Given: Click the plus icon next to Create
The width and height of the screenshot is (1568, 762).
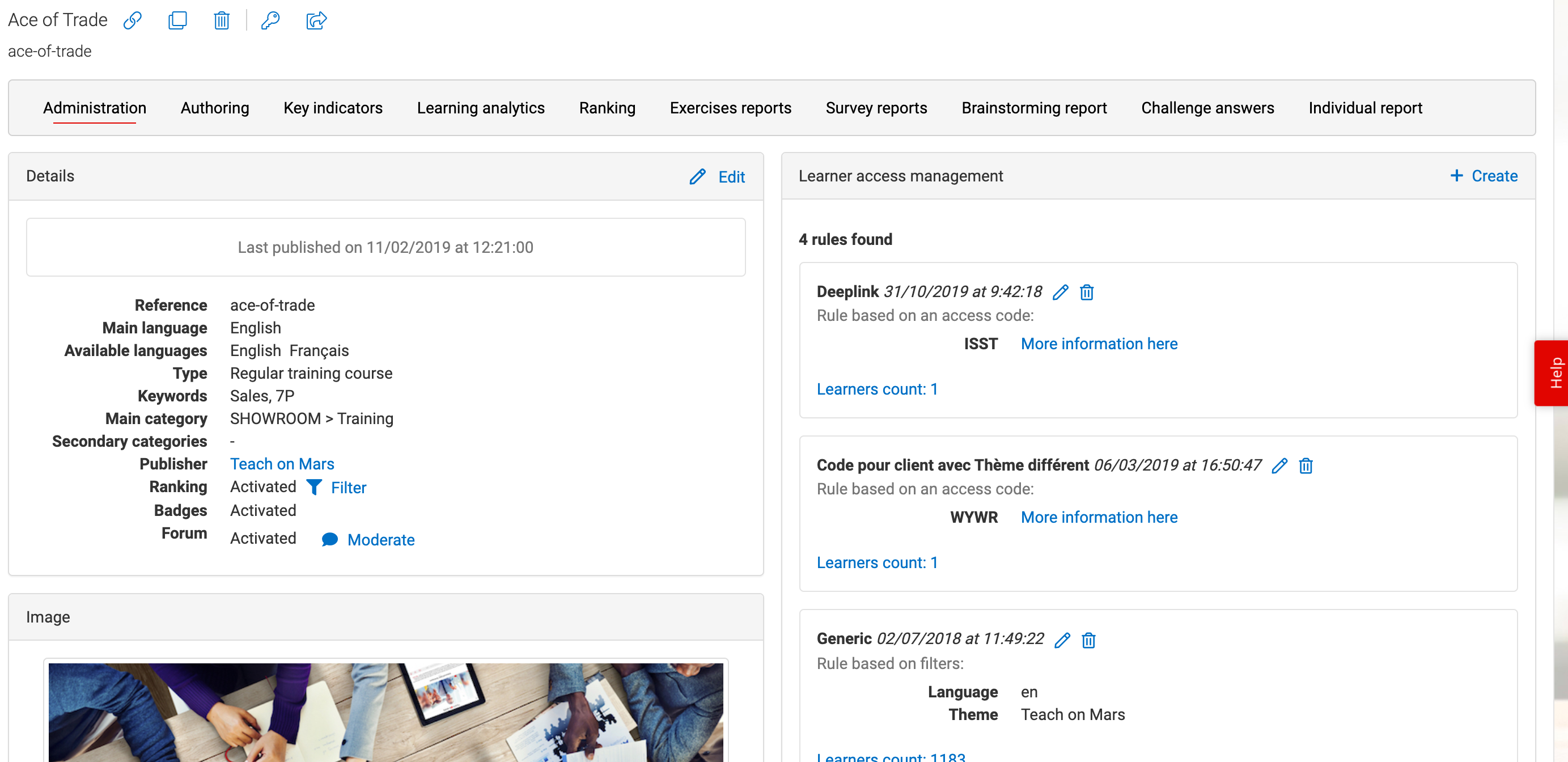Looking at the screenshot, I should 1457,175.
